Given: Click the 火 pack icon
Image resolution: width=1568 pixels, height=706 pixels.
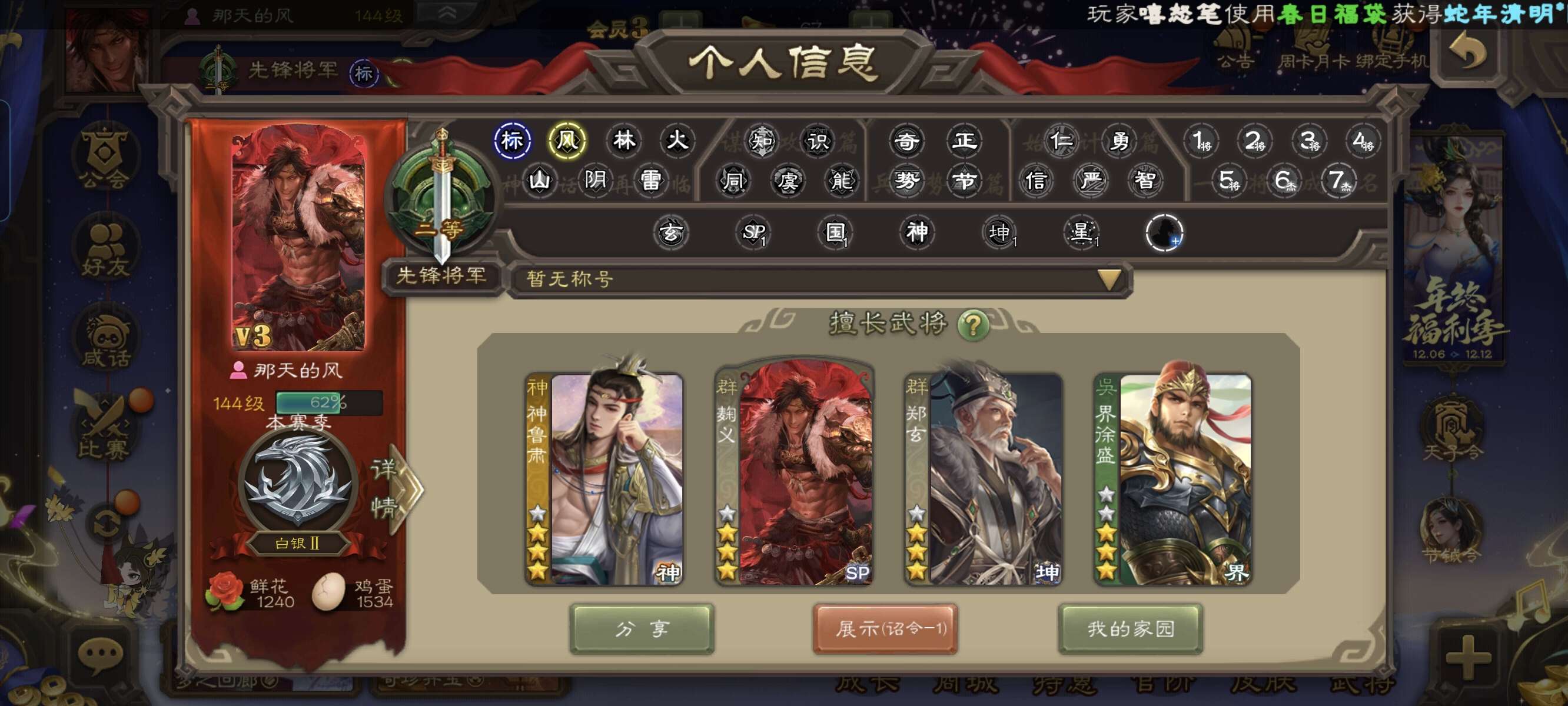Looking at the screenshot, I should point(677,141).
